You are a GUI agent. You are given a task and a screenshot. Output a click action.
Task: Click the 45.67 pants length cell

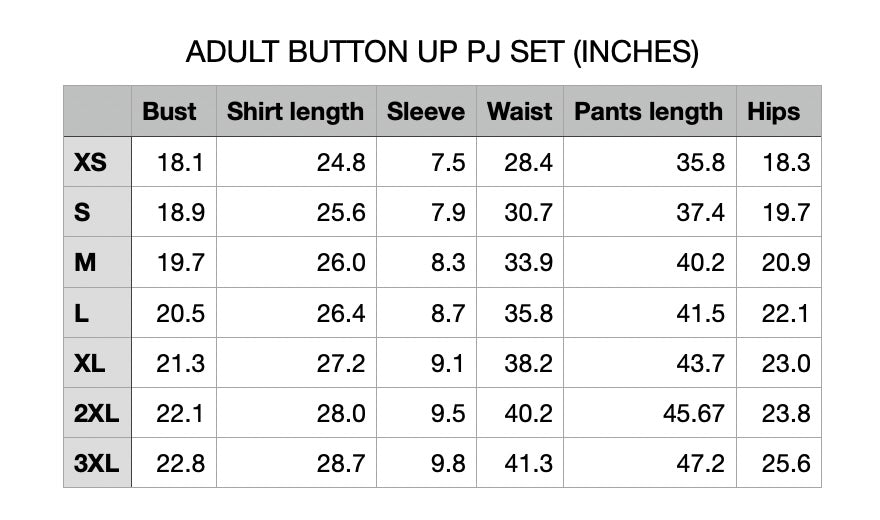[x=694, y=413]
